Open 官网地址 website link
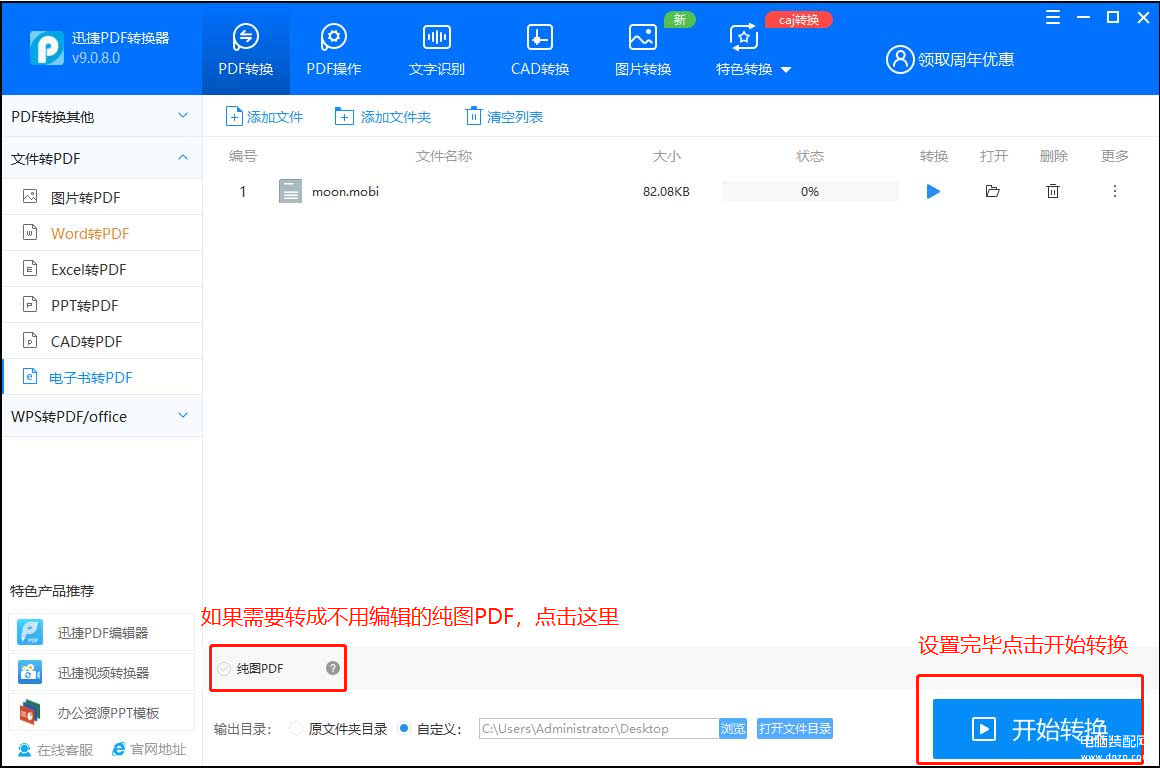 [x=149, y=750]
